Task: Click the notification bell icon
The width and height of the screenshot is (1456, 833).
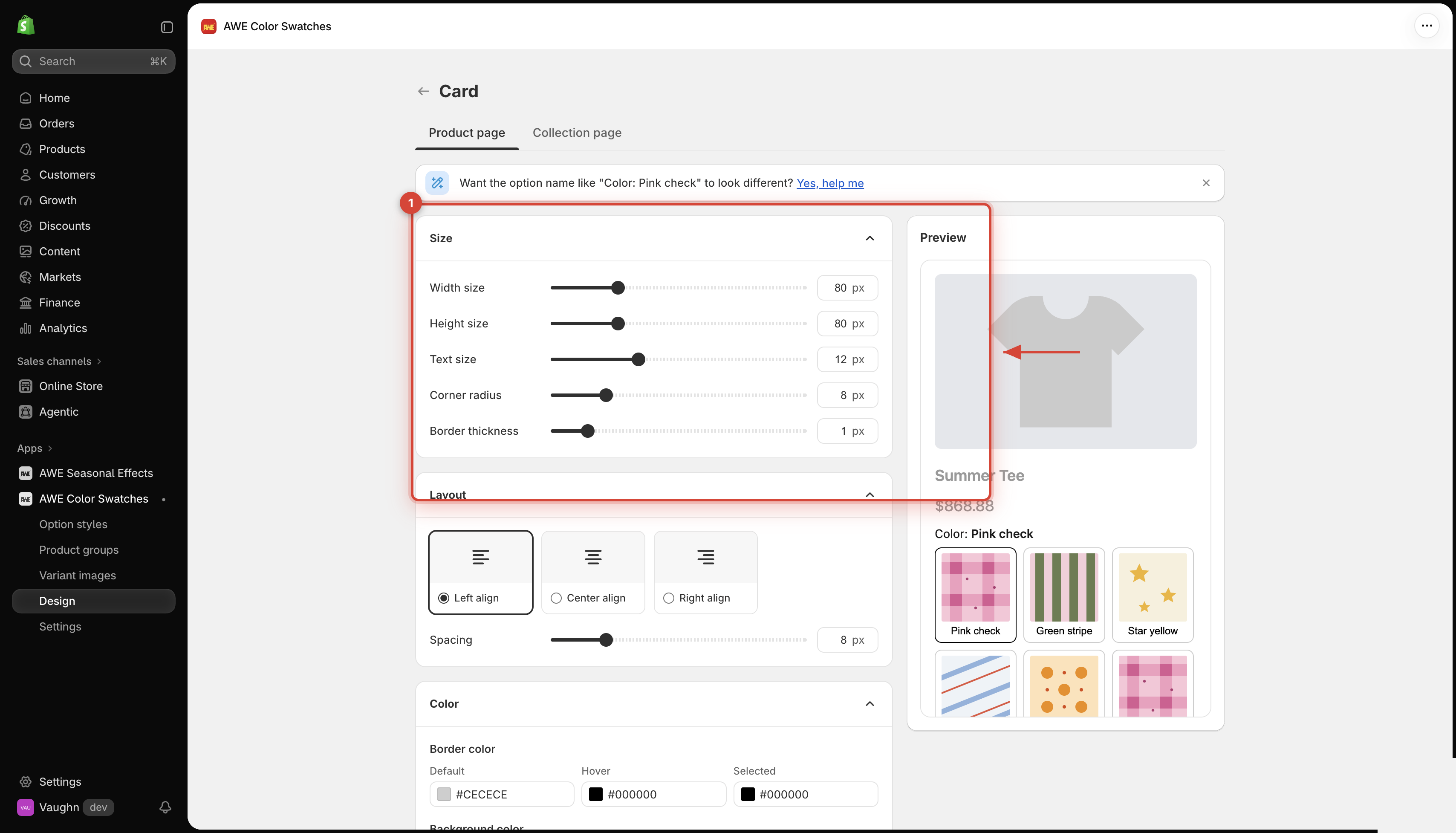Action: pyautogui.click(x=165, y=807)
